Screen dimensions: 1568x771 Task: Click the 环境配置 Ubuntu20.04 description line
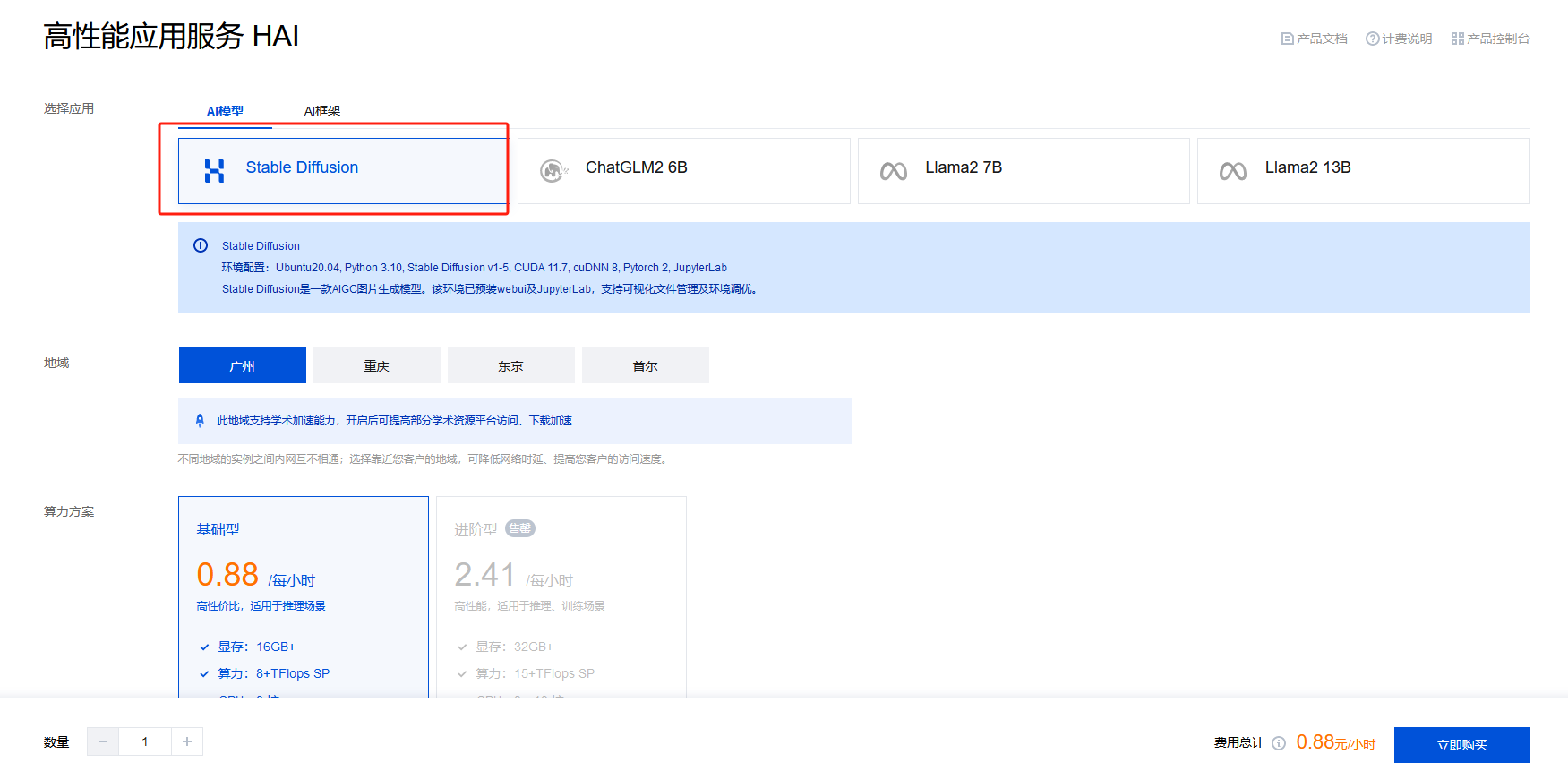(x=475, y=267)
